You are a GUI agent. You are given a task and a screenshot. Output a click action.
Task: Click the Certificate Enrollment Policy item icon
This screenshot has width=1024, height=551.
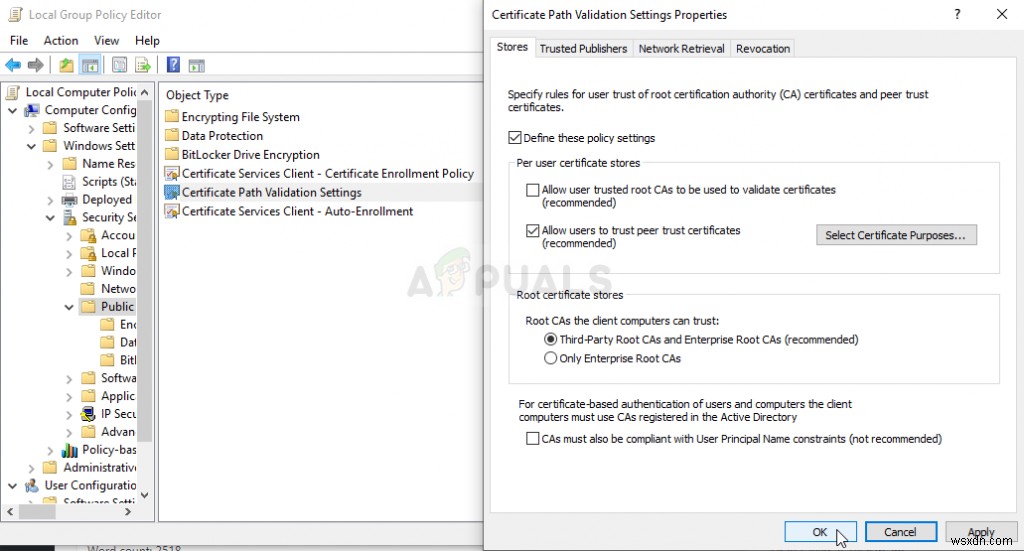(172, 174)
